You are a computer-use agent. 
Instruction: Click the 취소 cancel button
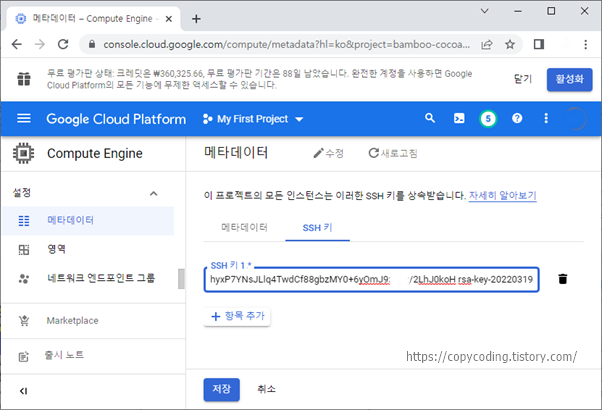(x=266, y=389)
